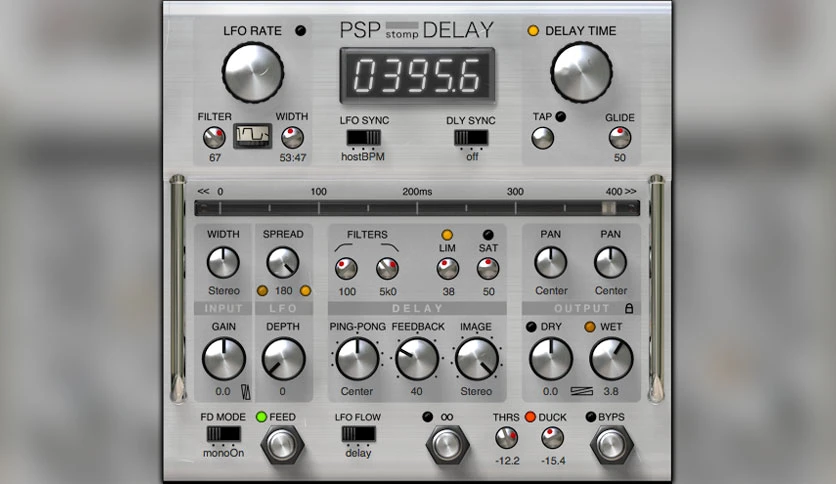Click the PING-PONG knob

(357, 359)
